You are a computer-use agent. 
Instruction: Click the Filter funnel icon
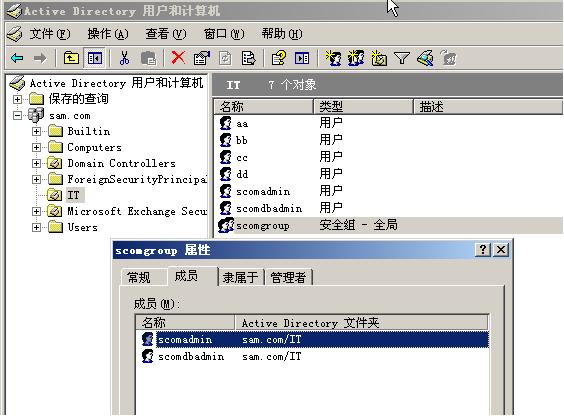pos(401,58)
